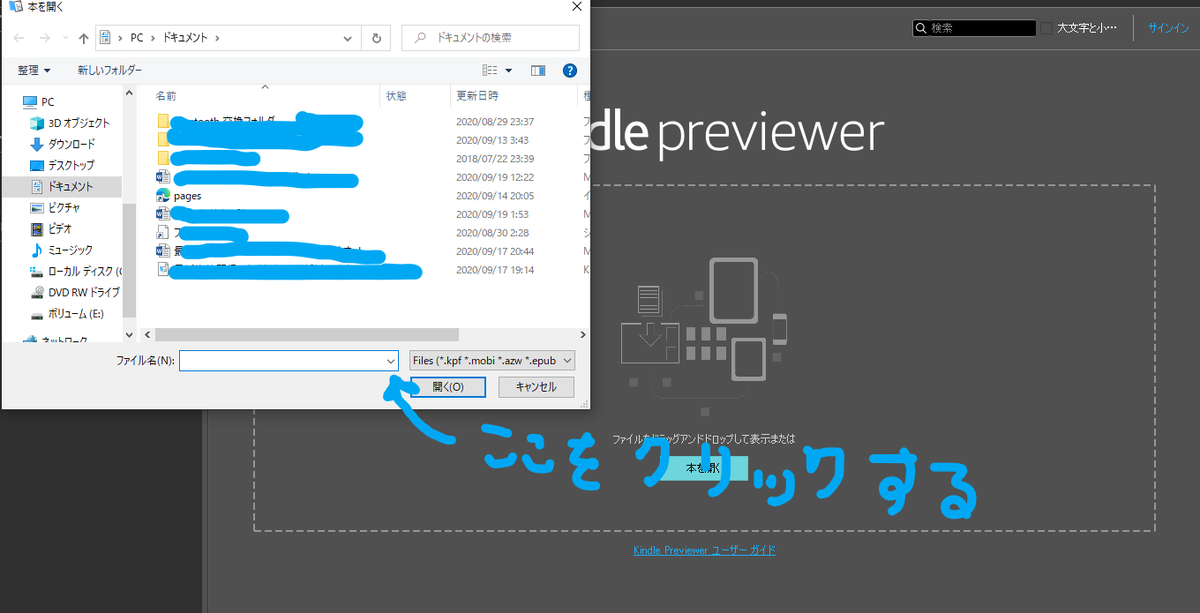Click the magnifier icon in Kindle Previewer search
Viewport: 1200px width, 613px height.
[920, 28]
